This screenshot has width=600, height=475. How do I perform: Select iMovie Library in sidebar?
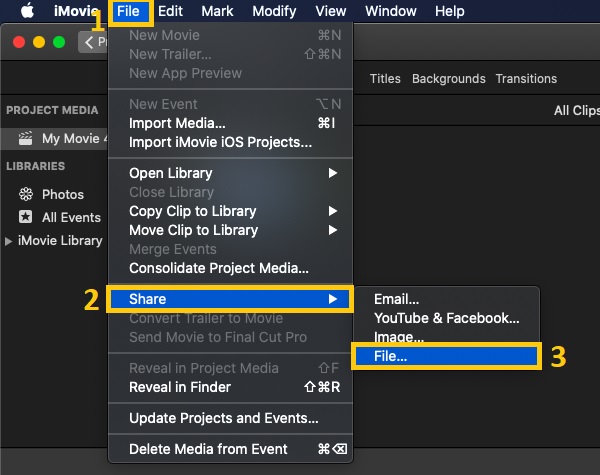tap(60, 241)
